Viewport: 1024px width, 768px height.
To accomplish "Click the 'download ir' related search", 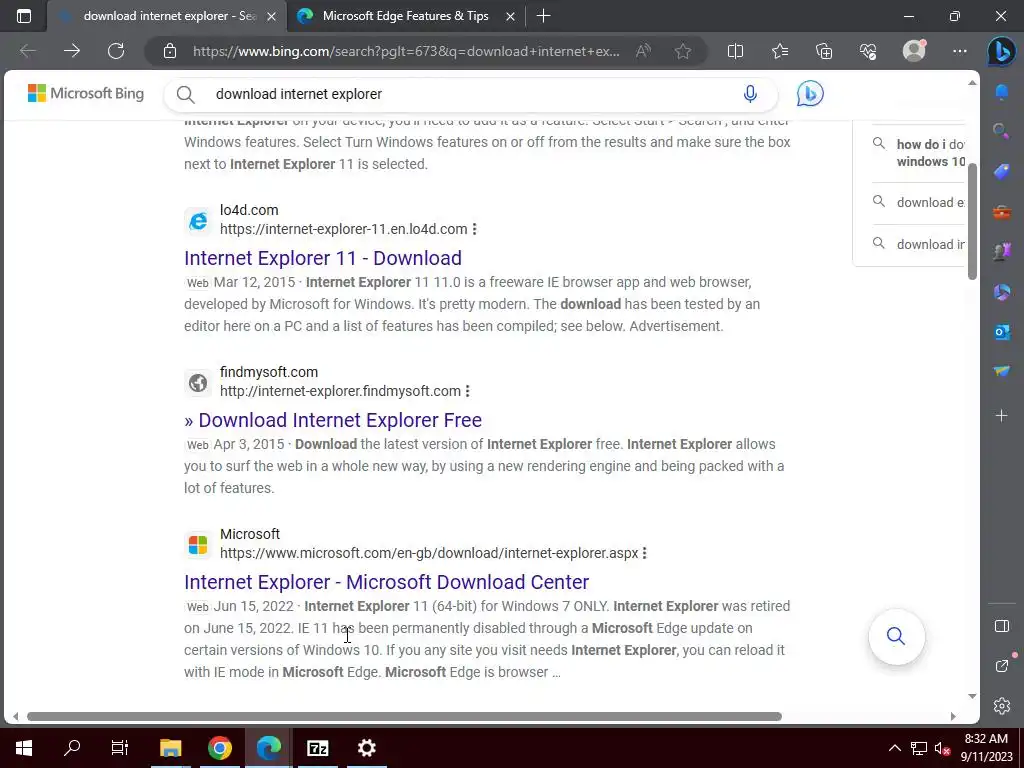I will tap(918, 244).
